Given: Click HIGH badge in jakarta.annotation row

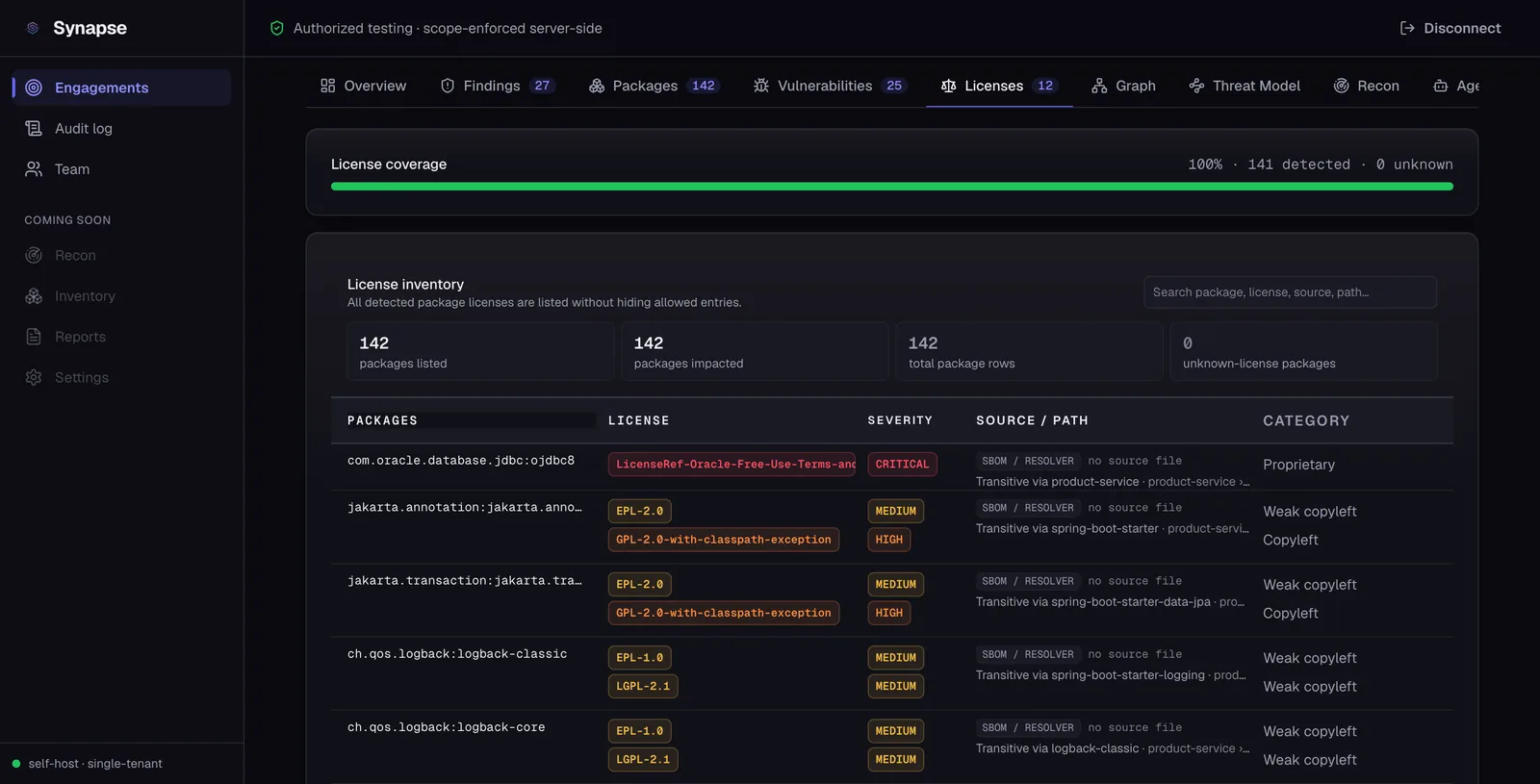Looking at the screenshot, I should pyautogui.click(x=889, y=540).
